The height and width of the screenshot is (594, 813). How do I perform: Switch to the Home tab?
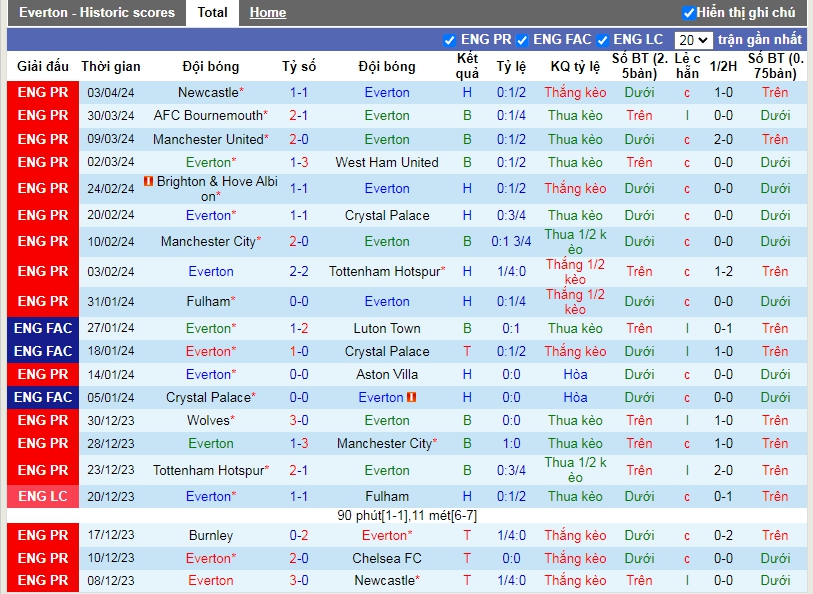267,13
